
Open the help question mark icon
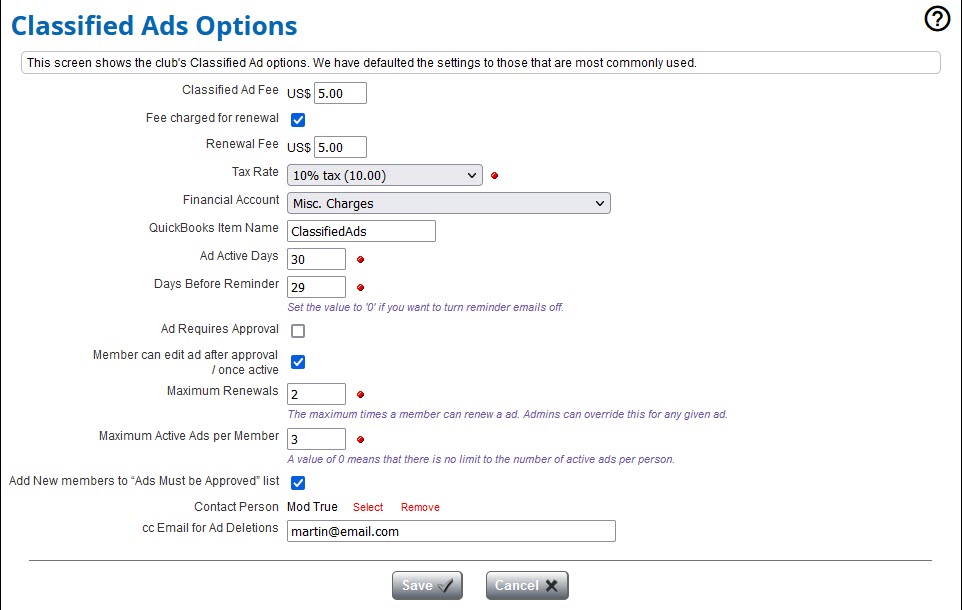click(937, 19)
